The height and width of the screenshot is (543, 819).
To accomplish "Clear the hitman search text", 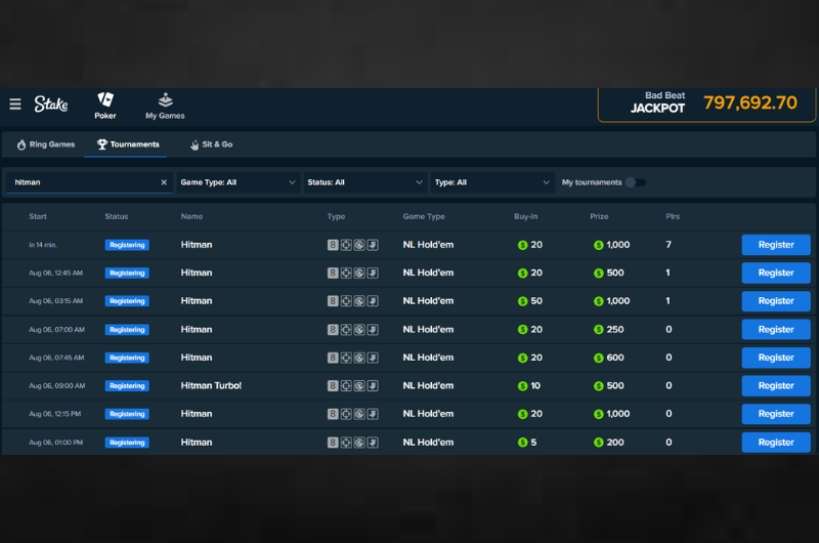I will point(163,182).
